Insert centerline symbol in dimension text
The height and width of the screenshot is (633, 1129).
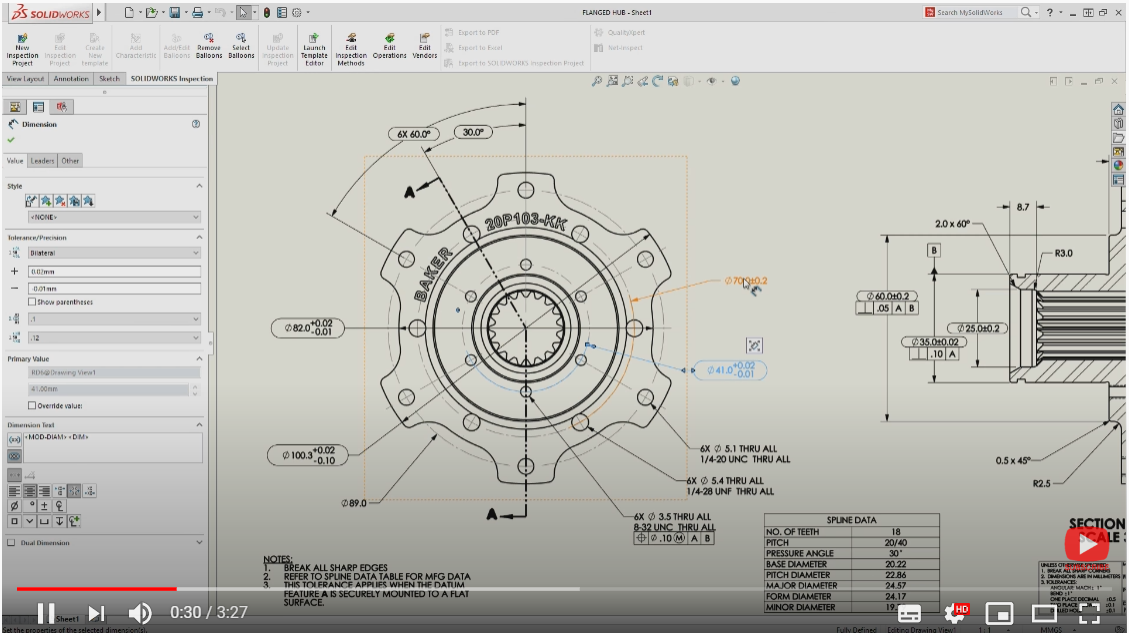coord(60,506)
